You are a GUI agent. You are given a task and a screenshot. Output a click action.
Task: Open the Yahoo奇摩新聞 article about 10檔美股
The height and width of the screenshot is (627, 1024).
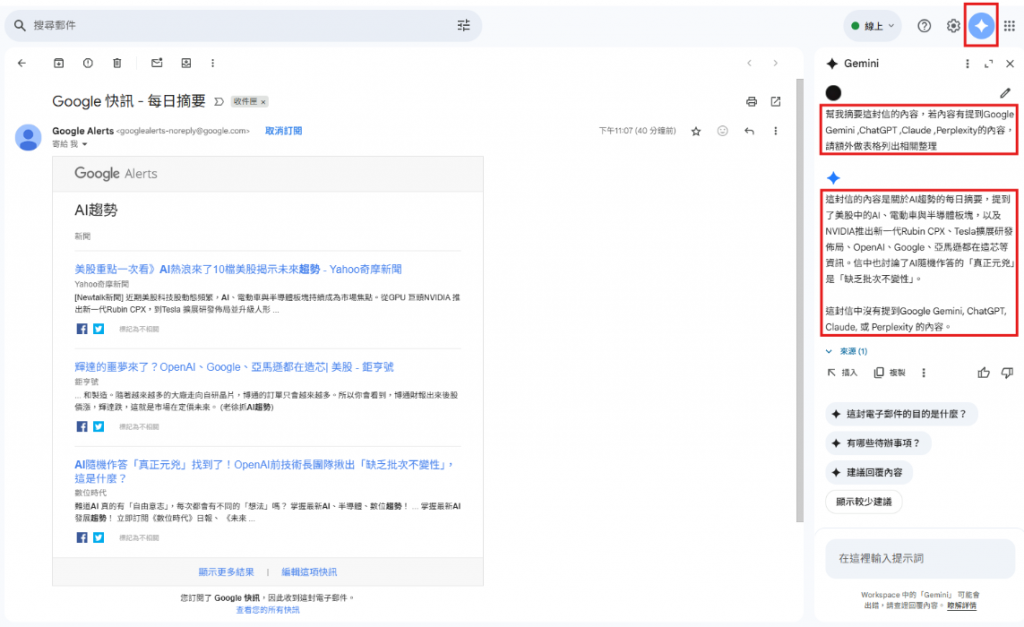coord(238,269)
